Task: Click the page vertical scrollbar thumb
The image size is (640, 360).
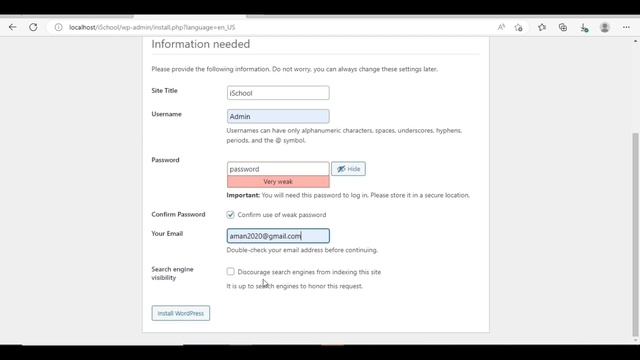Action: point(635,234)
